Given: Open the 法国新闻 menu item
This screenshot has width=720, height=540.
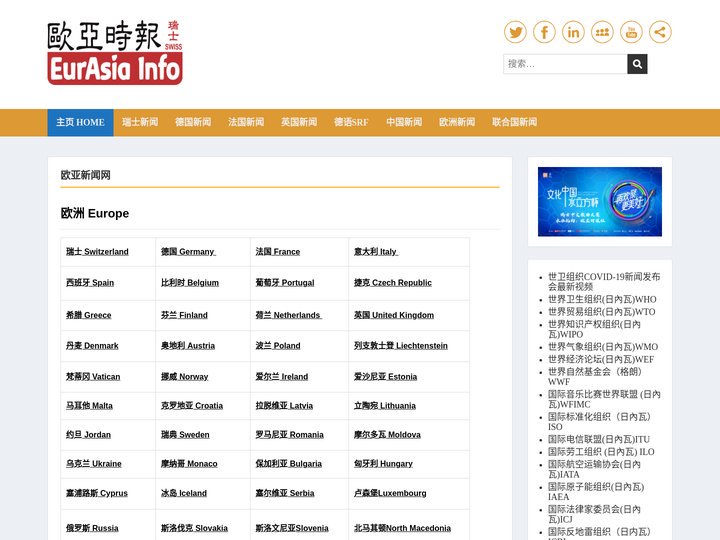Looking at the screenshot, I should click(246, 123).
